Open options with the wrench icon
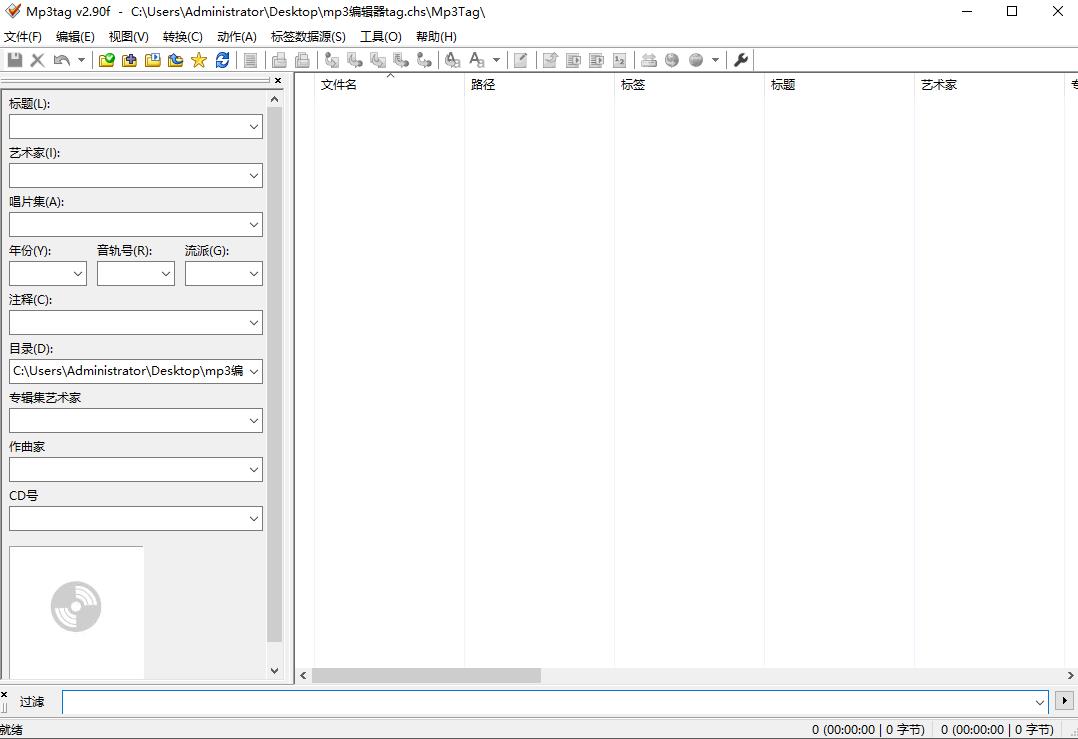This screenshot has width=1078, height=739. 741,60
